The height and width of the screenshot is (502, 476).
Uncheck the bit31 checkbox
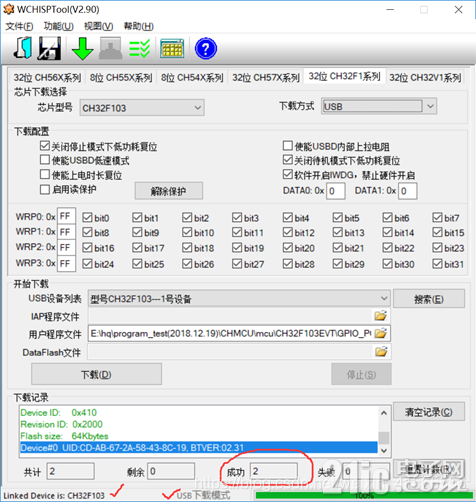437,264
